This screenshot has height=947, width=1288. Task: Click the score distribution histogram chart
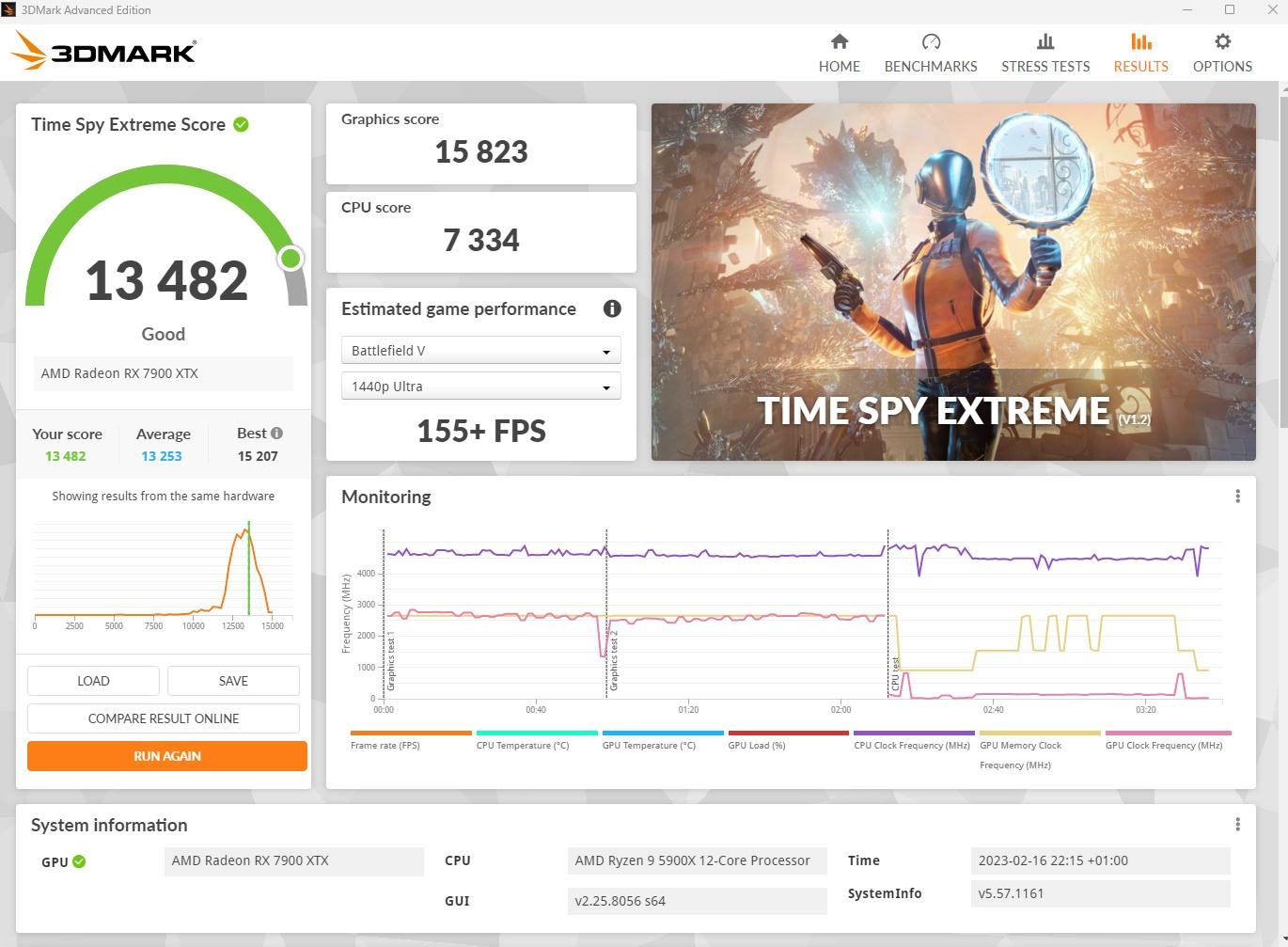click(x=164, y=574)
